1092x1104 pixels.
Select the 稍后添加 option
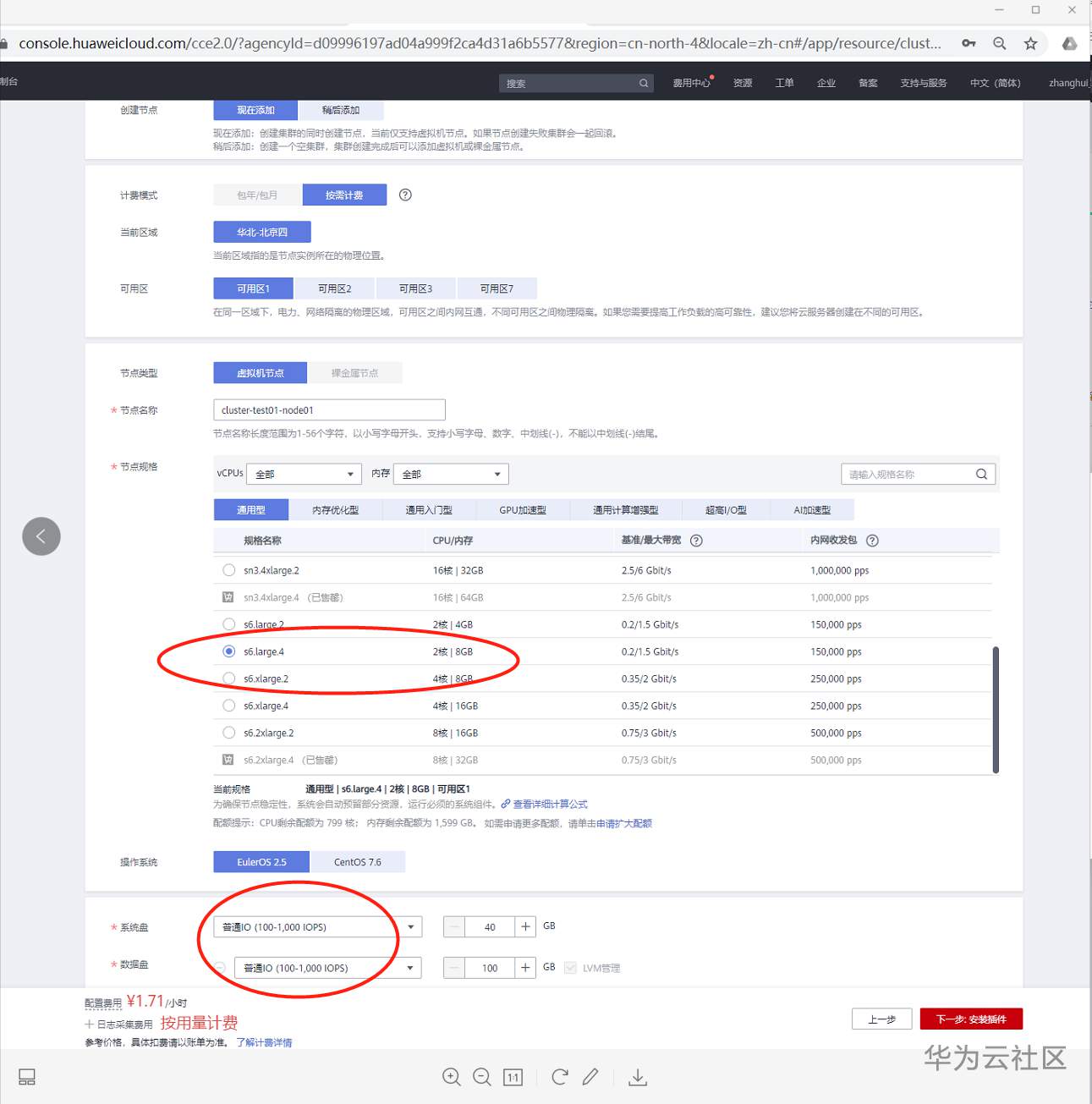341,110
